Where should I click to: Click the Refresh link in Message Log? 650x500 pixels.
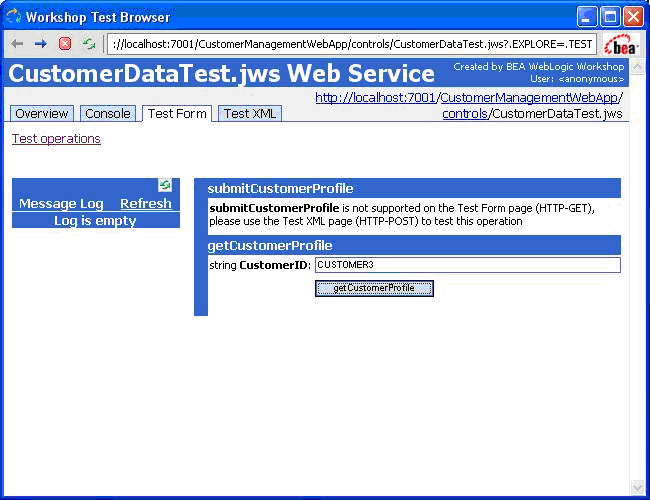pos(146,204)
